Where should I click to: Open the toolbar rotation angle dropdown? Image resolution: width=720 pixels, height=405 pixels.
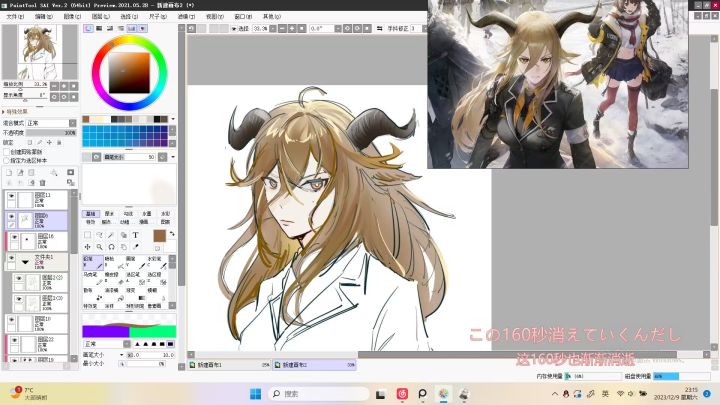(338, 28)
